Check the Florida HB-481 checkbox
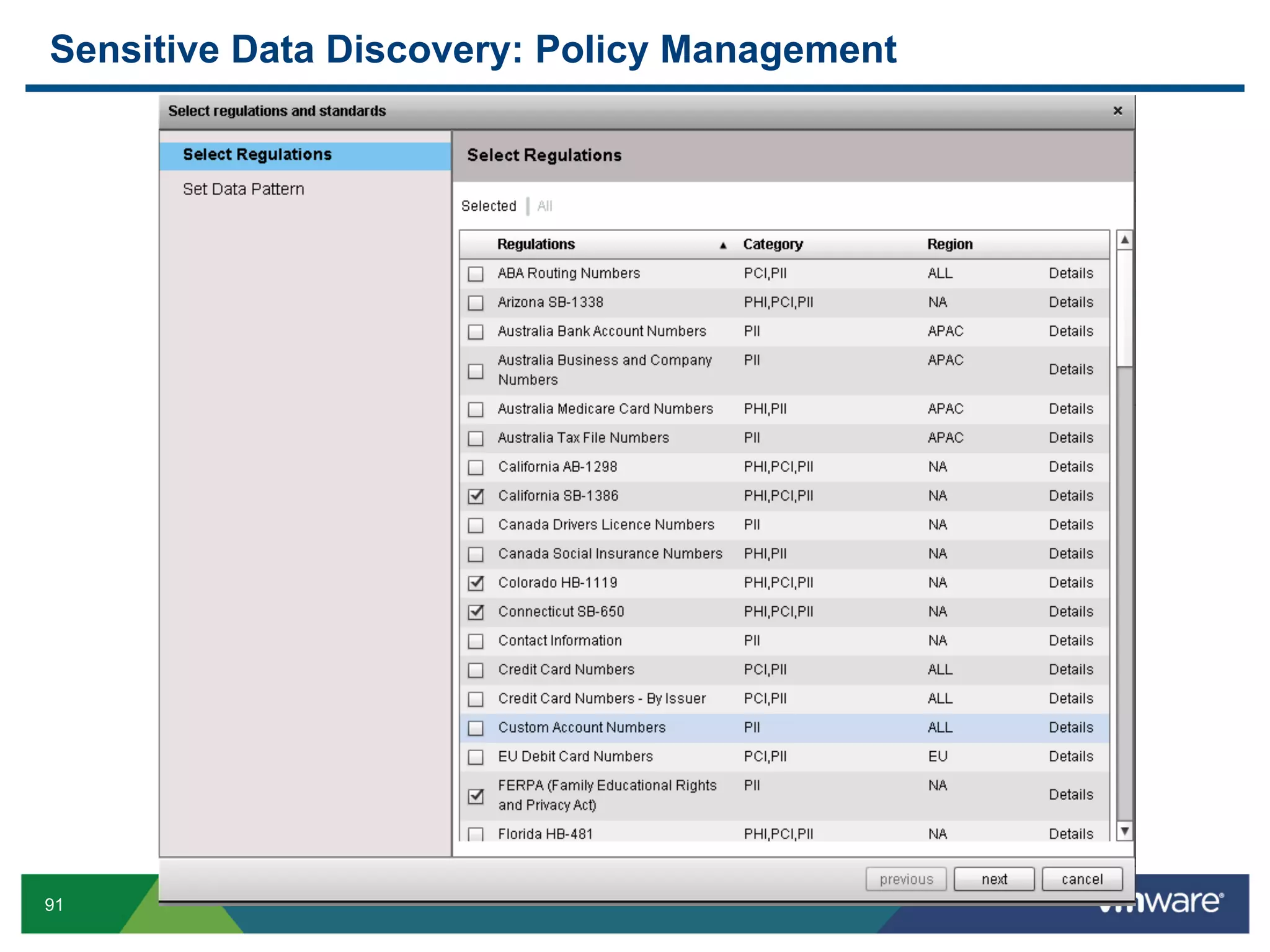 coord(476,834)
